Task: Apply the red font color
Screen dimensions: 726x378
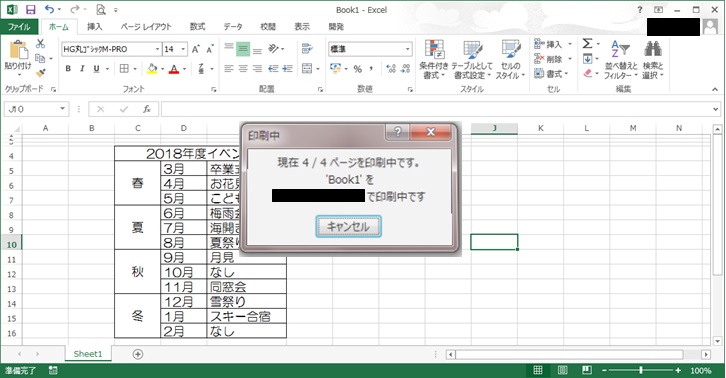Action: point(174,69)
